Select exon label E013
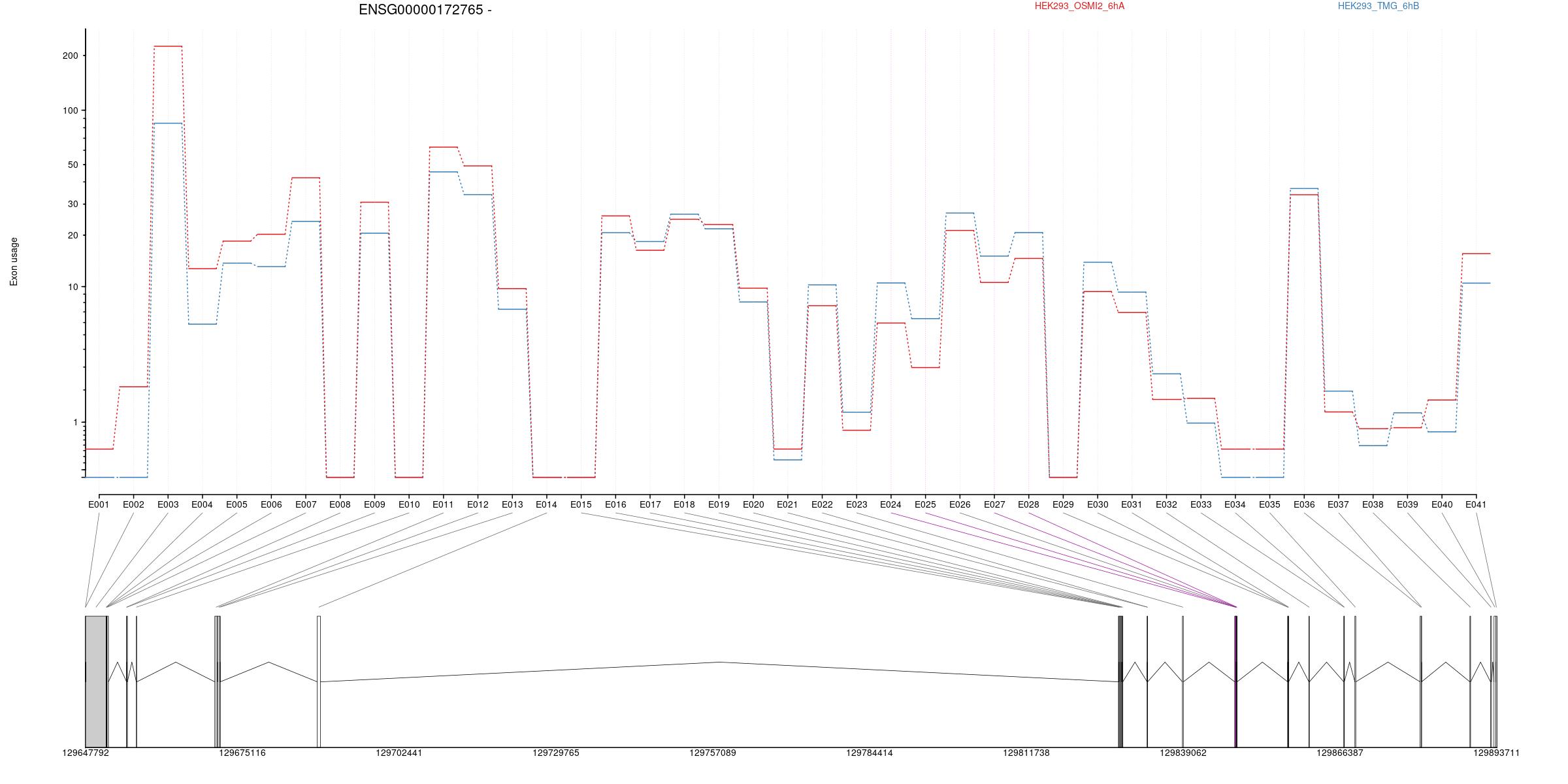1568x784 pixels. click(512, 504)
